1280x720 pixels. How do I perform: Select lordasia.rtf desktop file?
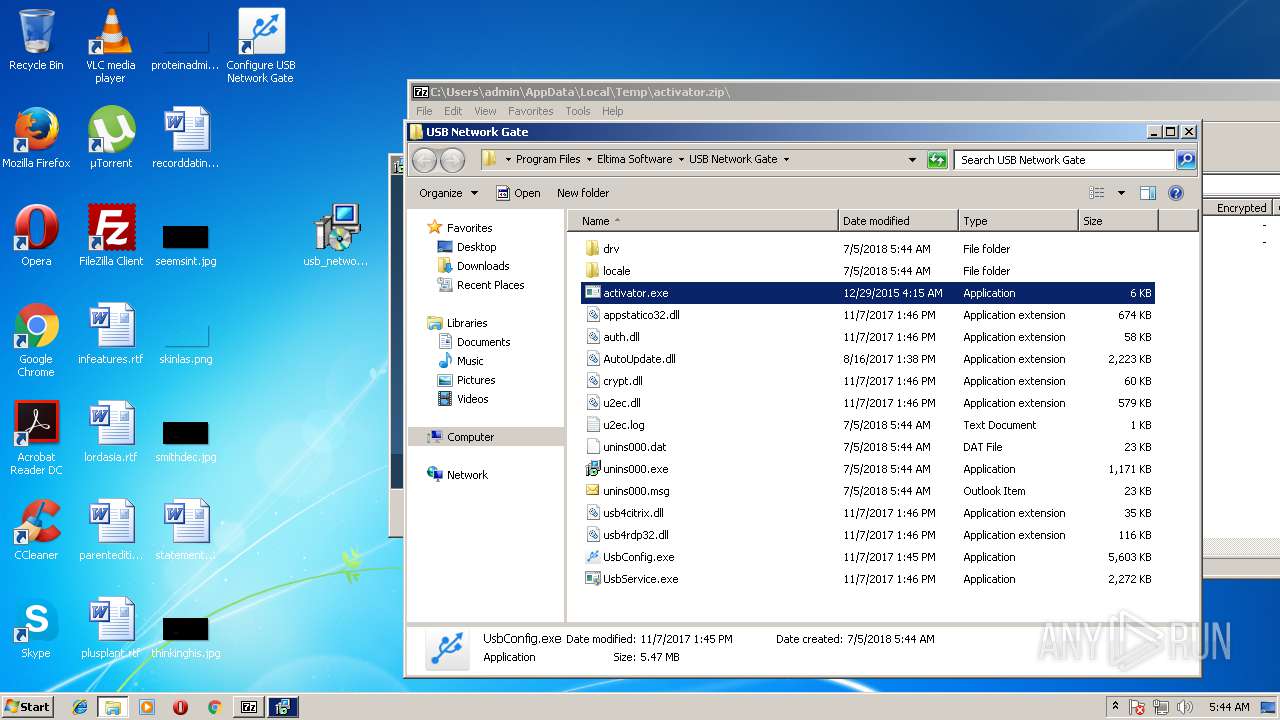click(110, 432)
